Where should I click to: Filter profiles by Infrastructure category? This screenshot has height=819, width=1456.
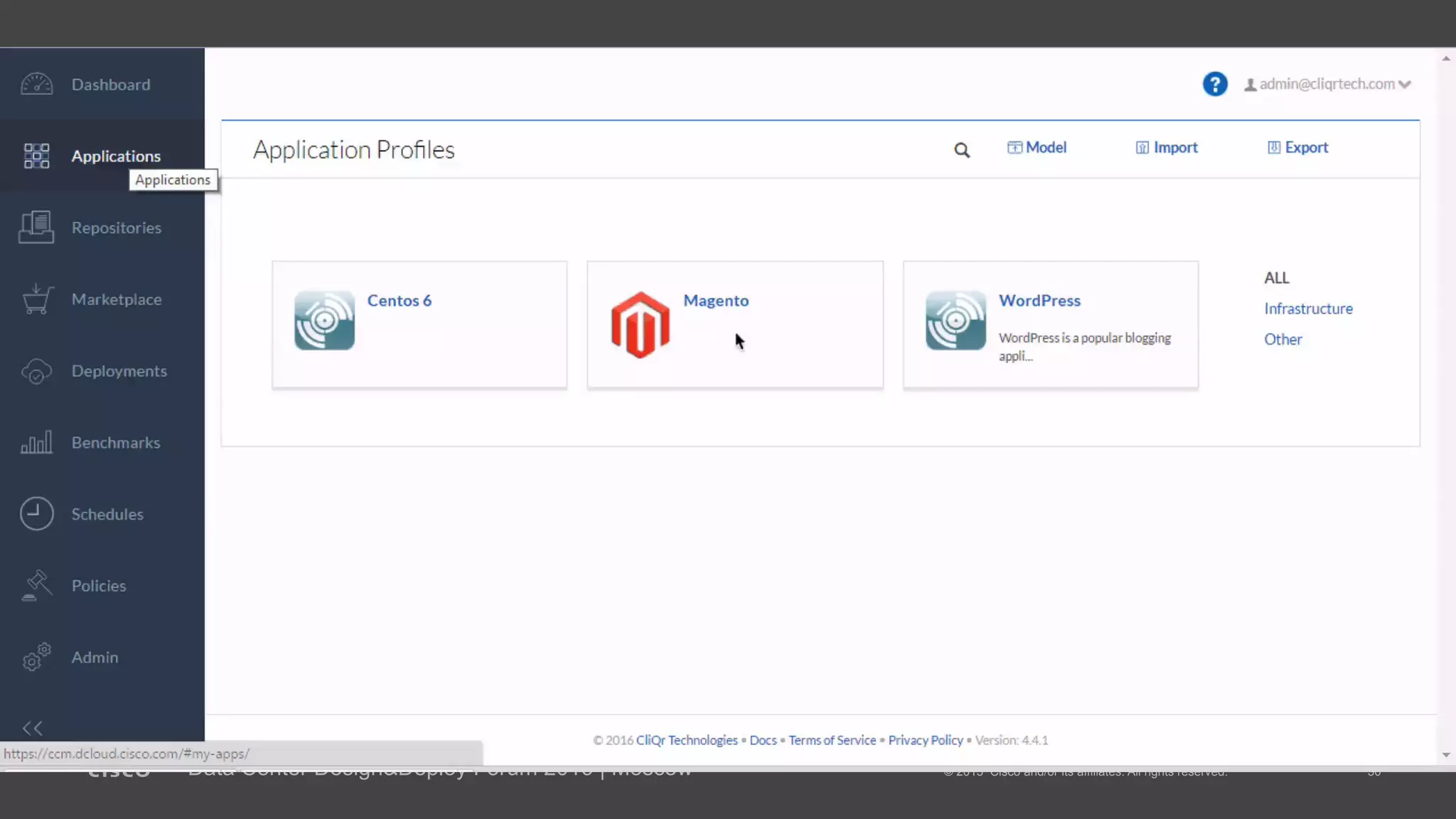(x=1308, y=309)
